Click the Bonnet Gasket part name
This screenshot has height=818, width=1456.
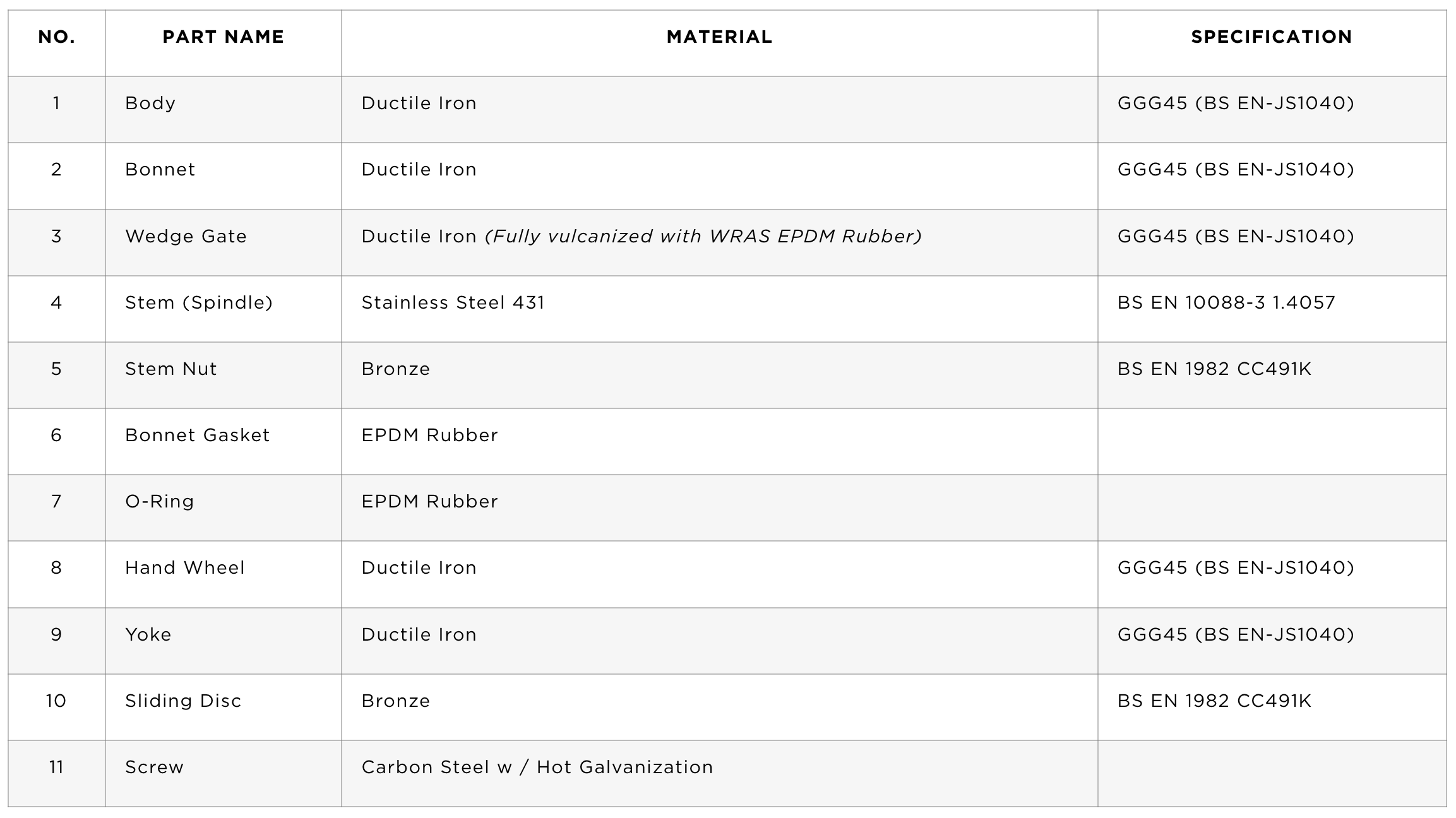pyautogui.click(x=198, y=436)
